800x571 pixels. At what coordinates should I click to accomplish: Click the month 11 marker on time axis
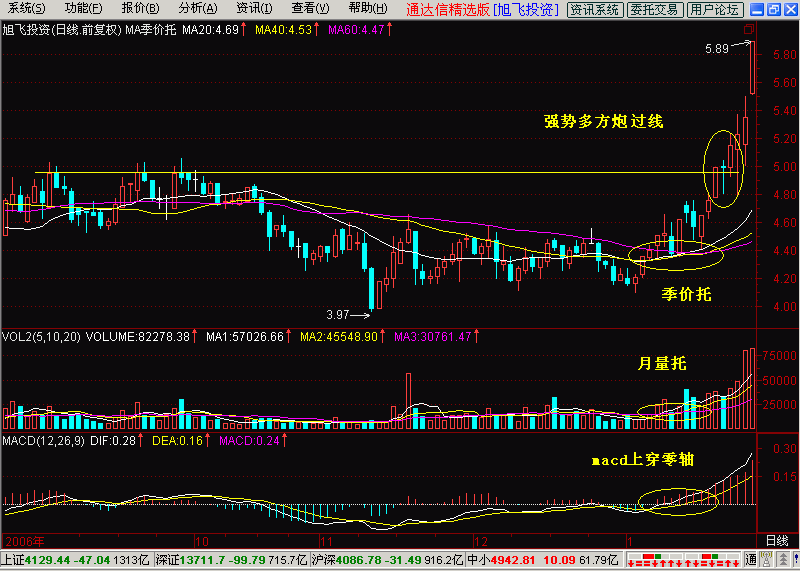pos(326,540)
